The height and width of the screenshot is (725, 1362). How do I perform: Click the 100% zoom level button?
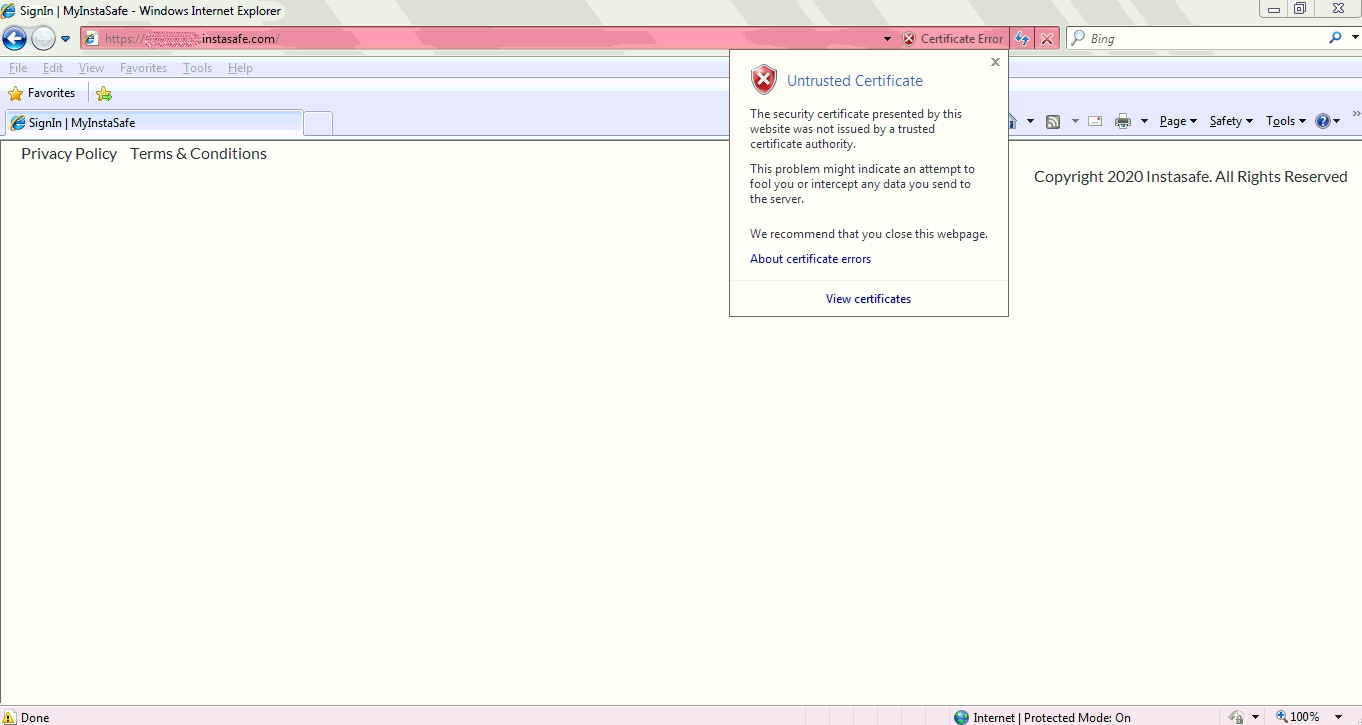1297,717
